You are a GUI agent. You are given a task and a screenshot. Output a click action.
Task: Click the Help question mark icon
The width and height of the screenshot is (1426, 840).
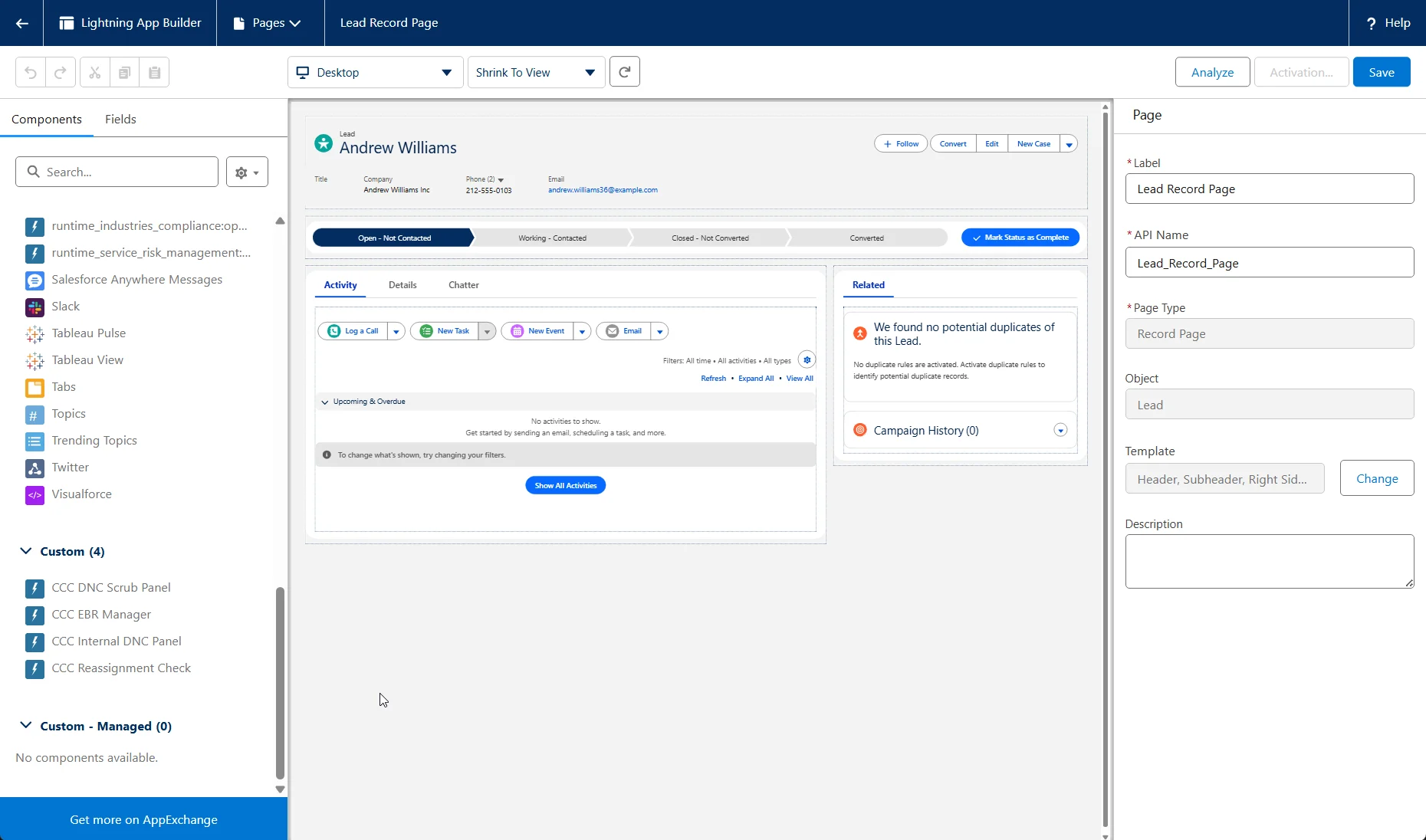click(x=1372, y=23)
